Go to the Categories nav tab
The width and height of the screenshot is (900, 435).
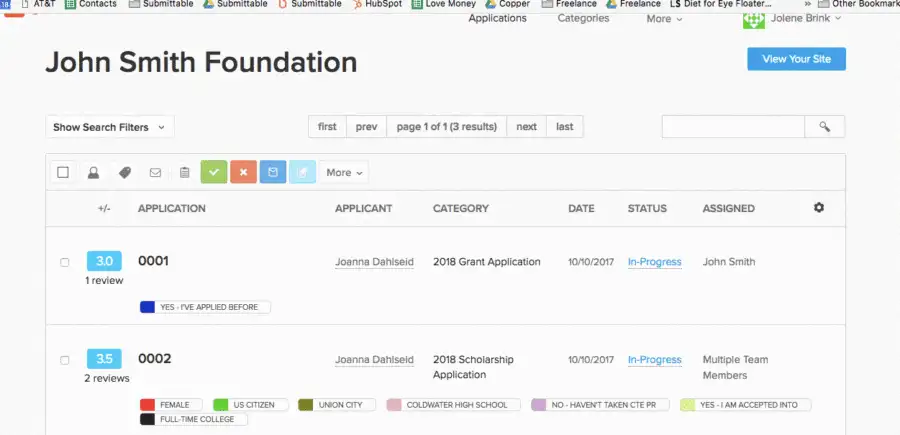583,18
